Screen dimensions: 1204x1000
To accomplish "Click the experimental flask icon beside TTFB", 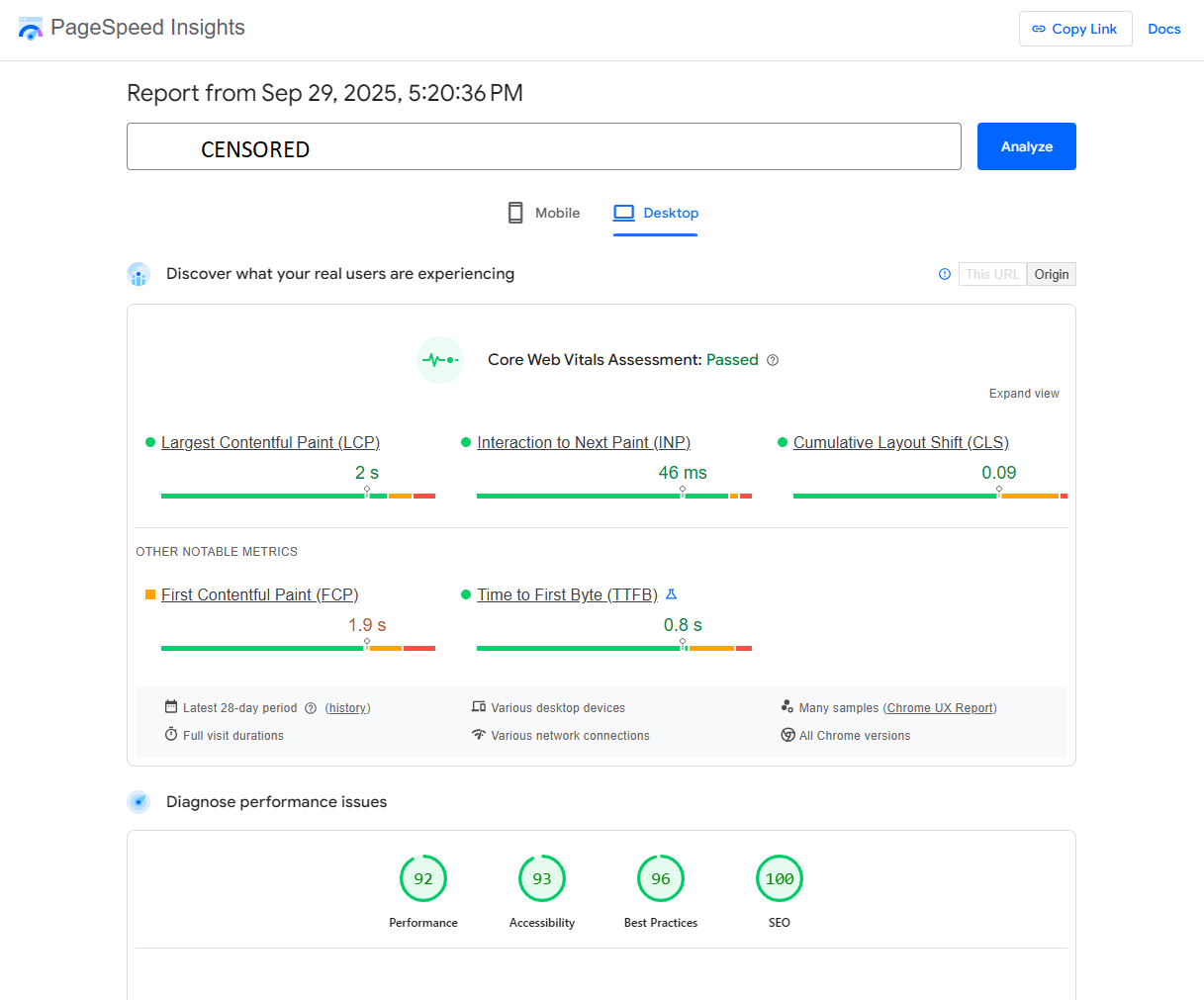I will pos(671,594).
